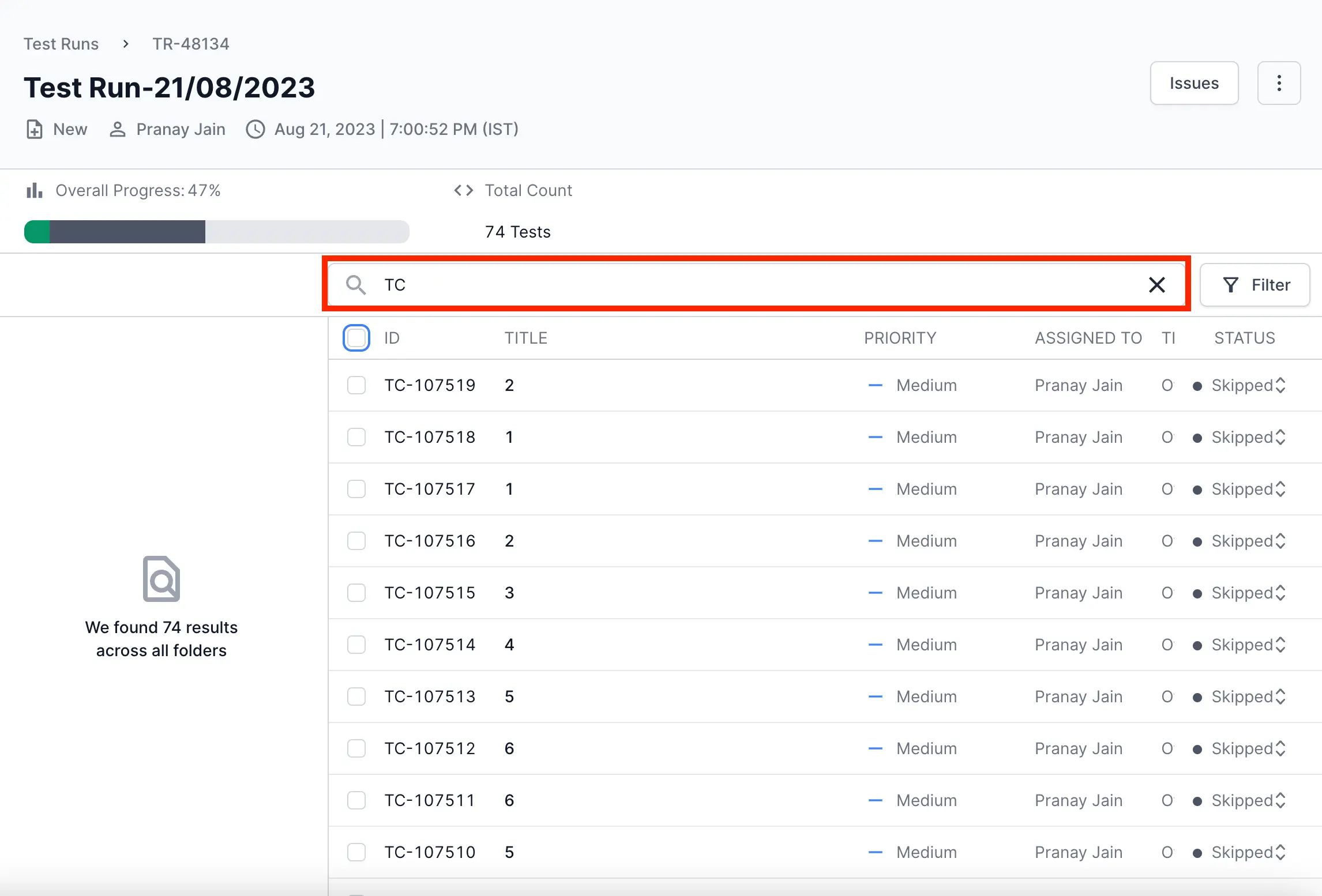Click the three-dot more options button
Image resolution: width=1322 pixels, height=896 pixels.
tap(1279, 84)
